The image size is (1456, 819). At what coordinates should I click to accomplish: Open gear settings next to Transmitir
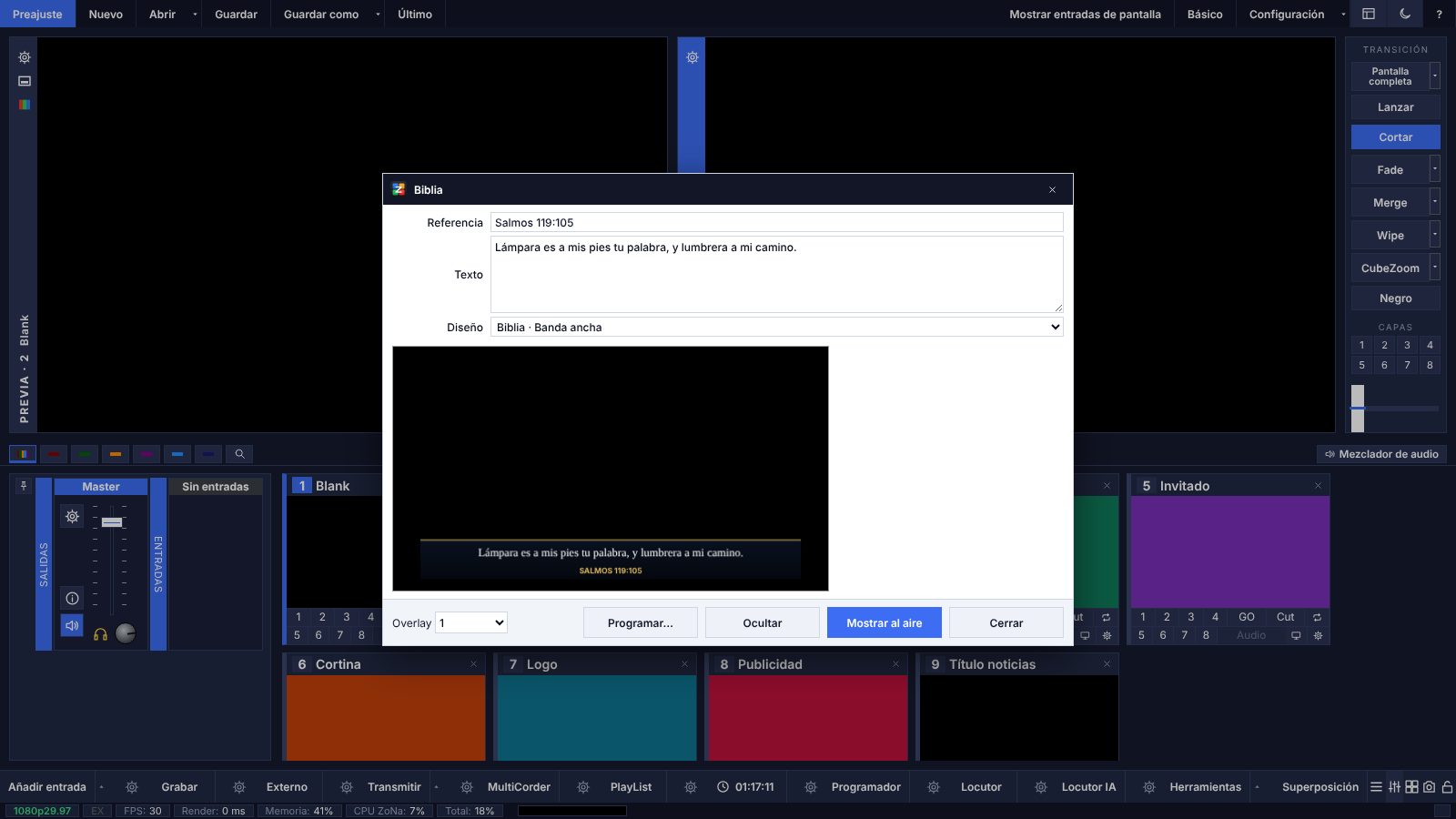tap(347, 787)
